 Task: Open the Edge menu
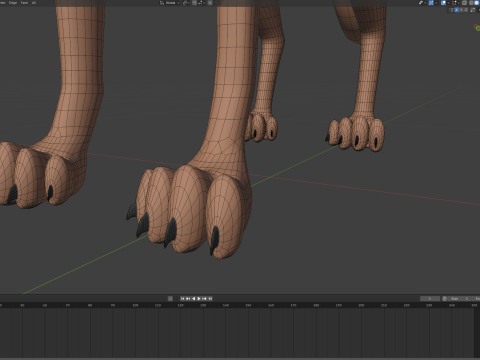(13, 3)
